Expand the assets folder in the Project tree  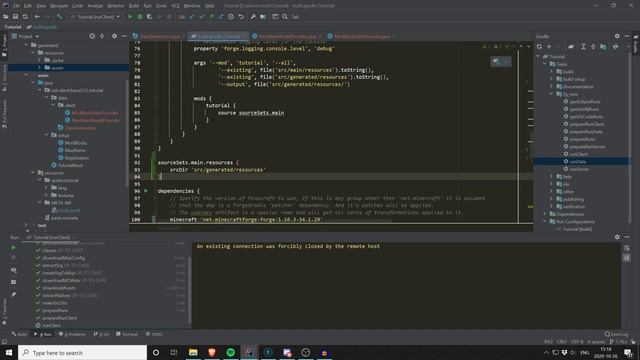click(40, 68)
